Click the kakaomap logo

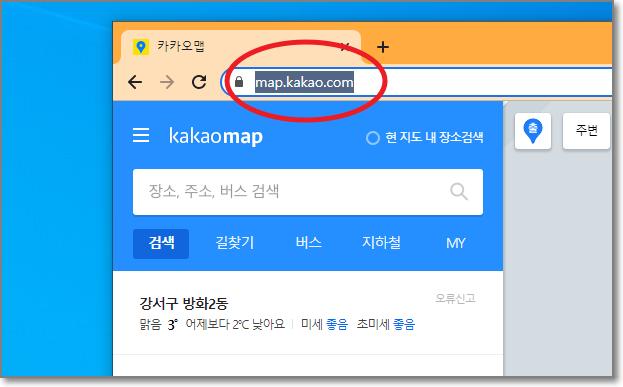[x=216, y=137]
